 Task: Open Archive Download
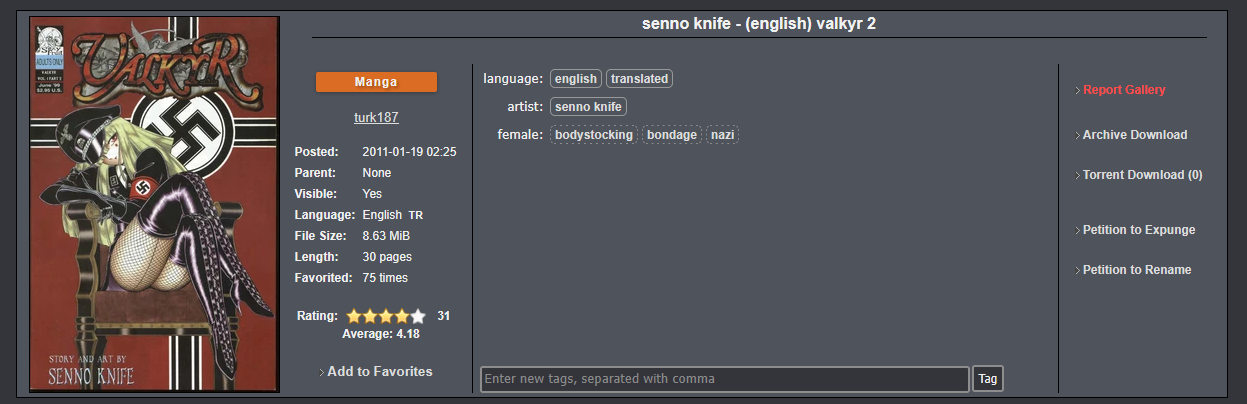(x=1134, y=135)
